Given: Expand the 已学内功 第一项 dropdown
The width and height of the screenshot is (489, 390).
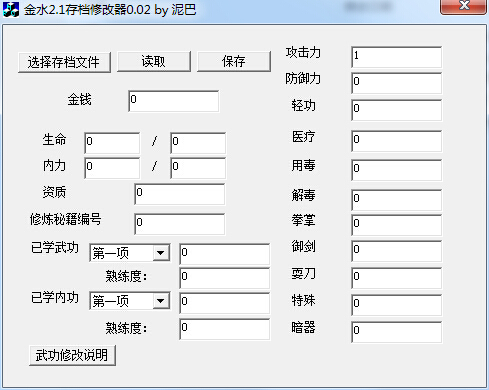Looking at the screenshot, I should (x=161, y=301).
